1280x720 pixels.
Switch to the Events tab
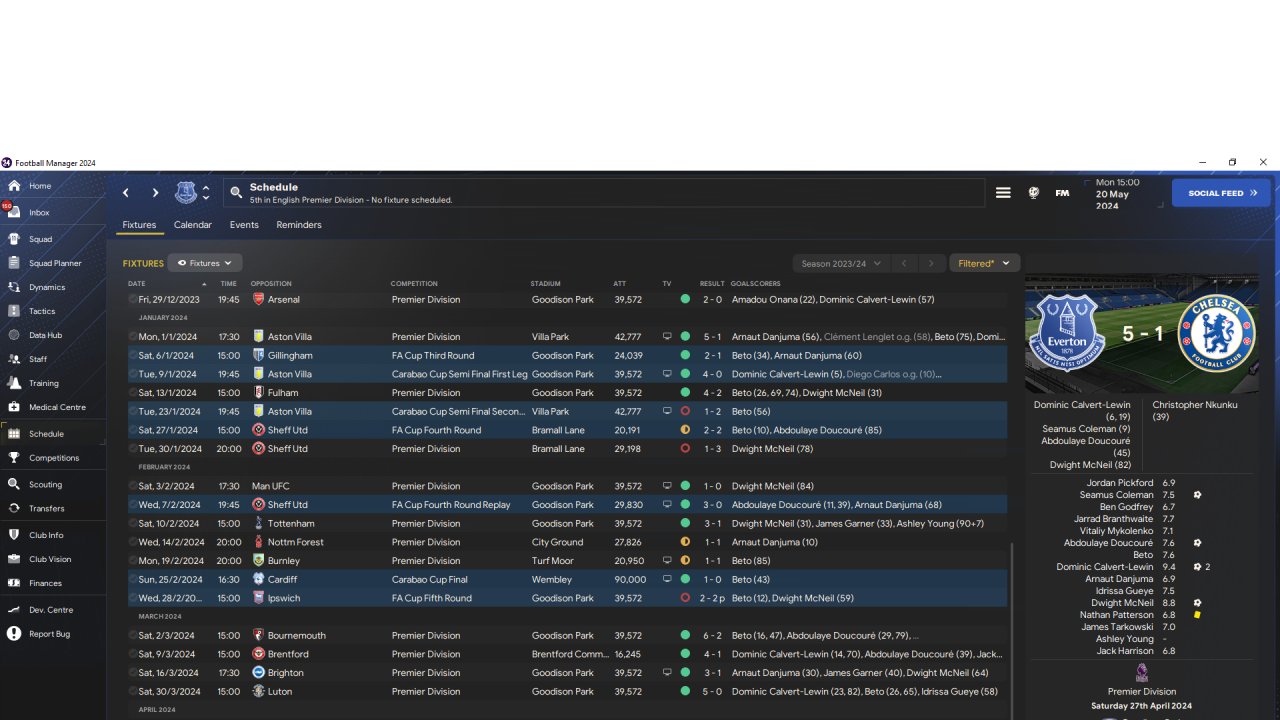click(x=244, y=225)
